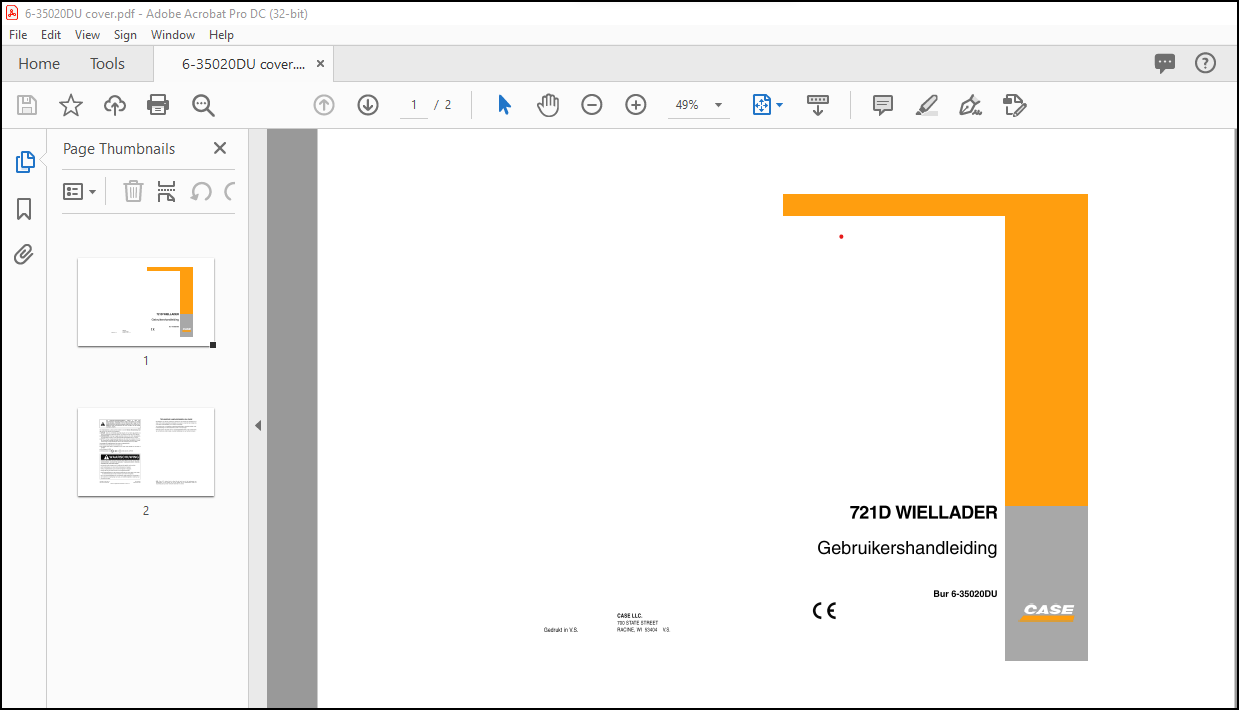Go to next page with the down arrow
The height and width of the screenshot is (710, 1239).
pos(368,105)
